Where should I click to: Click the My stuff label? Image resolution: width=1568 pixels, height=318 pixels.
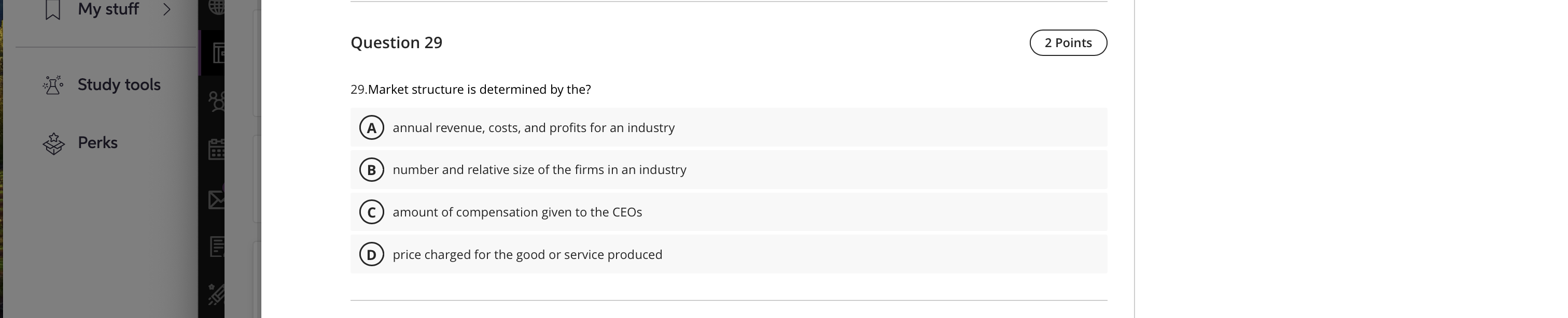tap(108, 9)
